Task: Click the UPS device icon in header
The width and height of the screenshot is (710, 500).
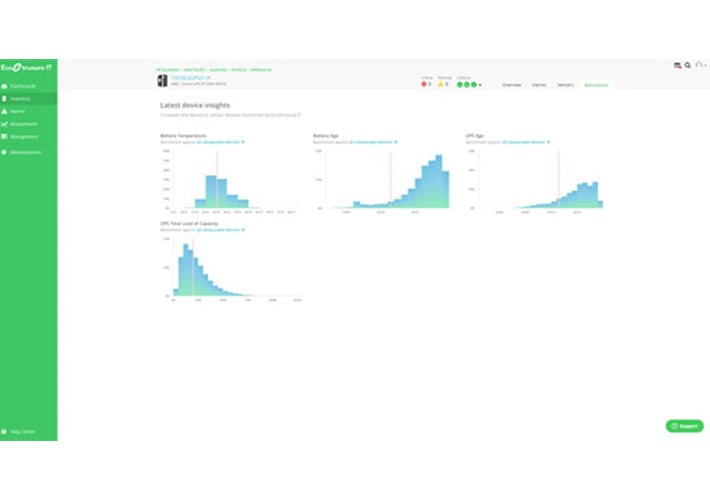Action: click(162, 81)
